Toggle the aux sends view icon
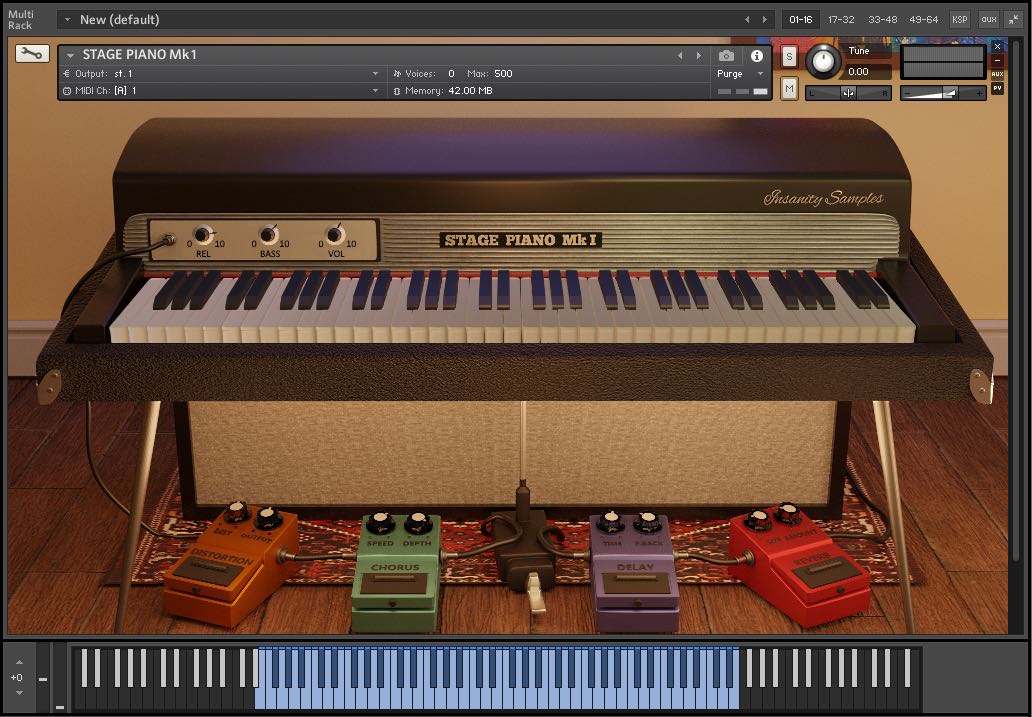1032x717 pixels. pyautogui.click(x=988, y=19)
